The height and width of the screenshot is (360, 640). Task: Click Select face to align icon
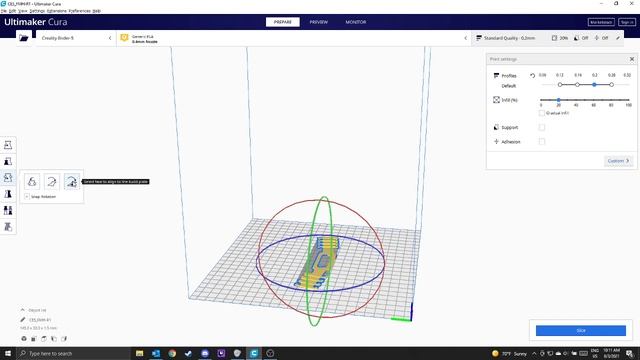click(71, 182)
